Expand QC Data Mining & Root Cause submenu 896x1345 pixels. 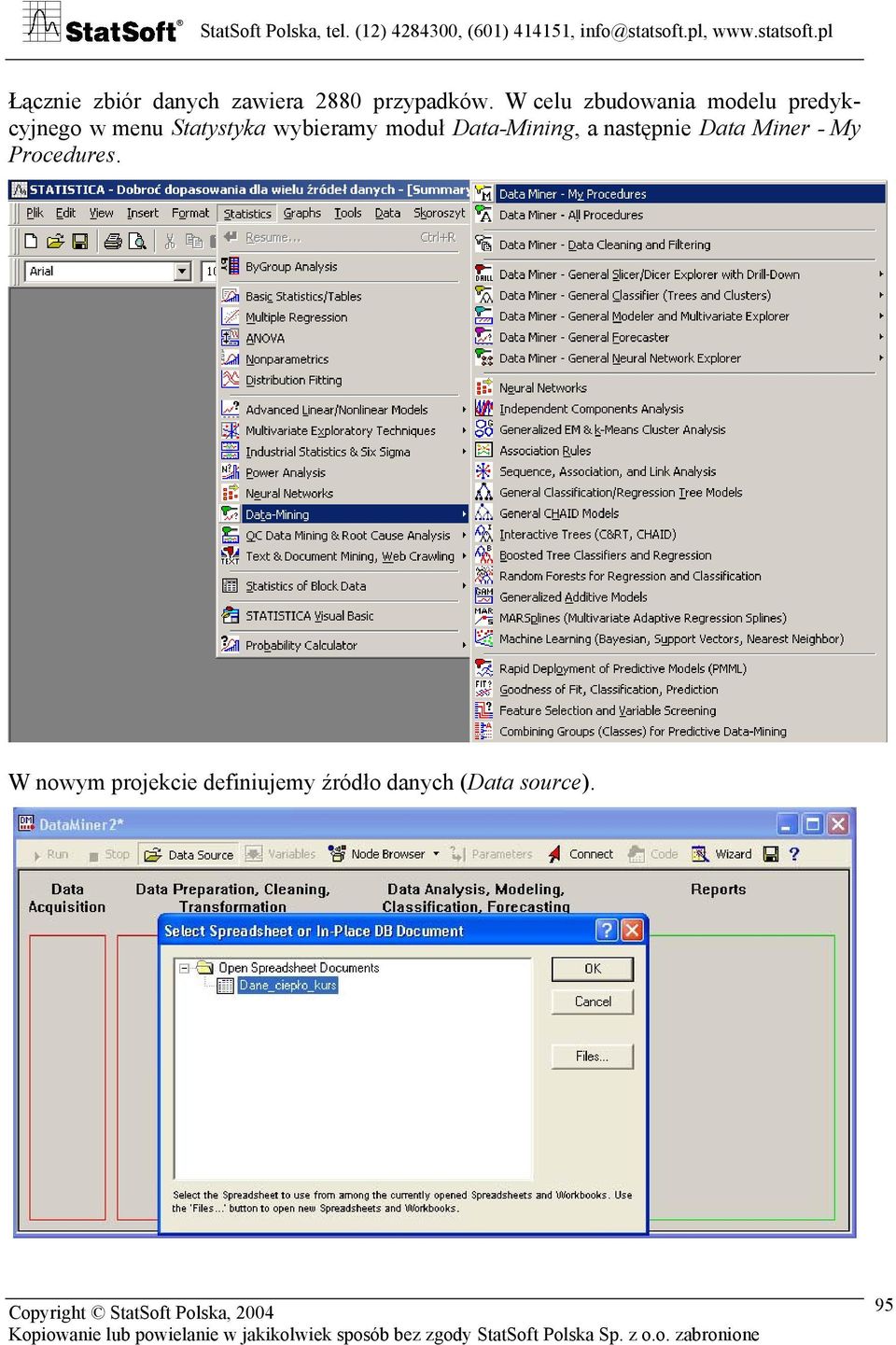tap(464, 535)
